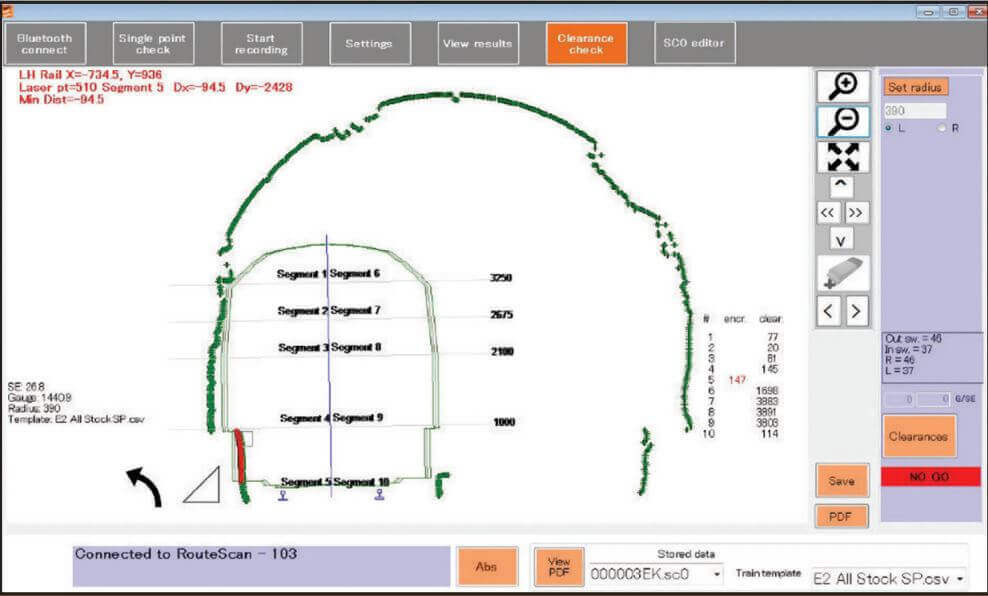
Task: Select the L radius radio button
Action: click(889, 128)
